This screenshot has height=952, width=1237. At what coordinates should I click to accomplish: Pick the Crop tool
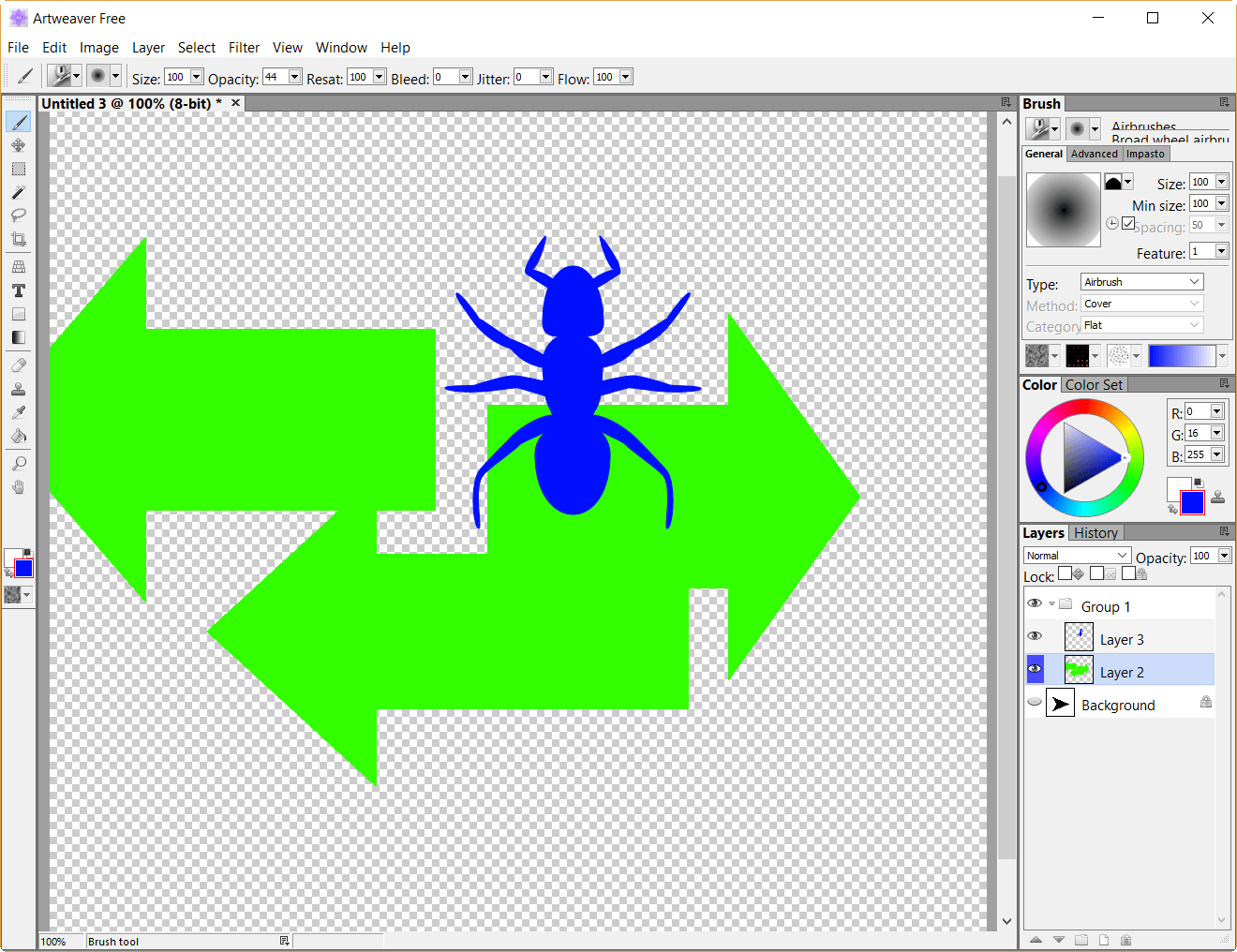click(x=19, y=239)
